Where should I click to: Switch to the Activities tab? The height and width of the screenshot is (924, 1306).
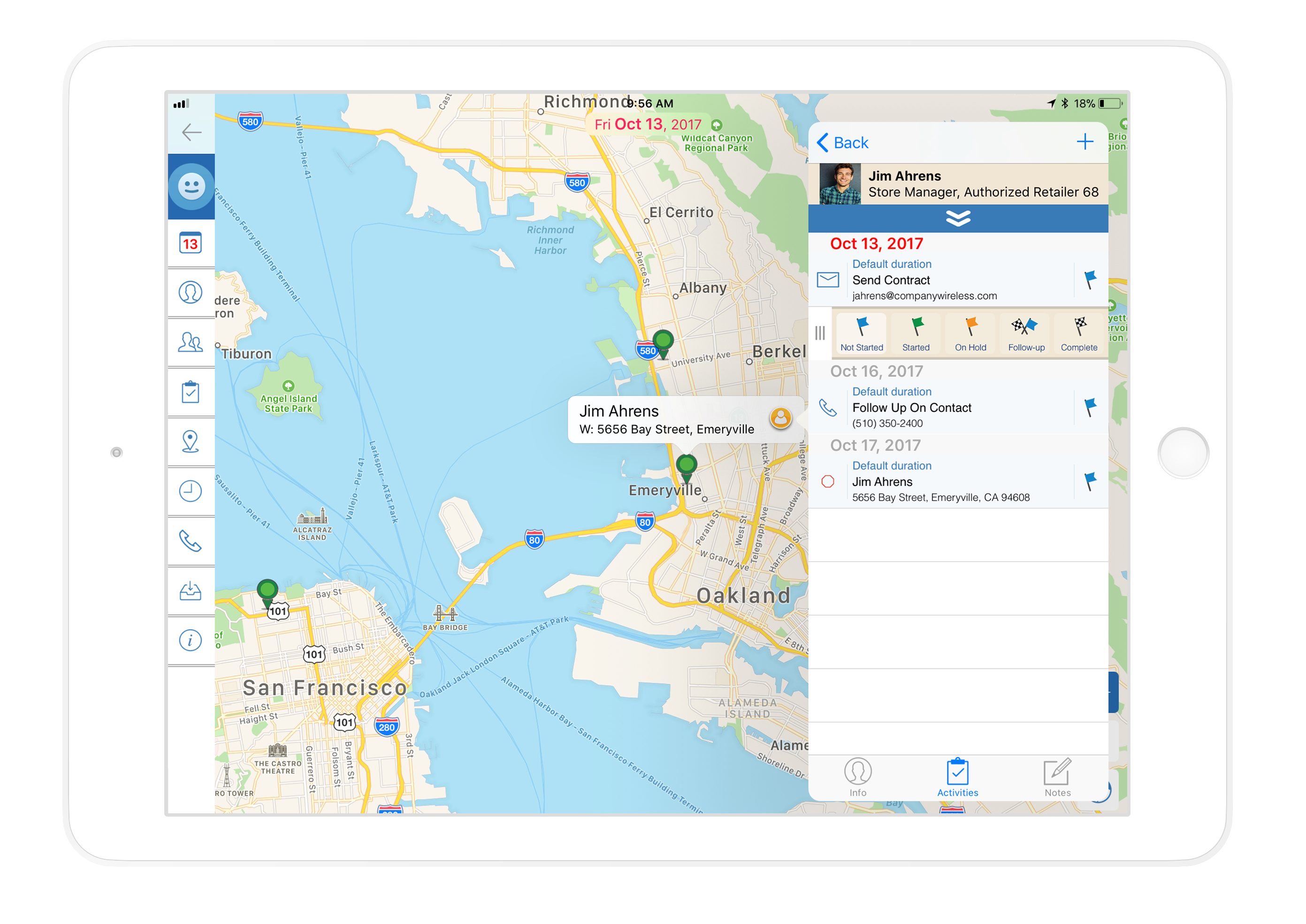[x=958, y=777]
